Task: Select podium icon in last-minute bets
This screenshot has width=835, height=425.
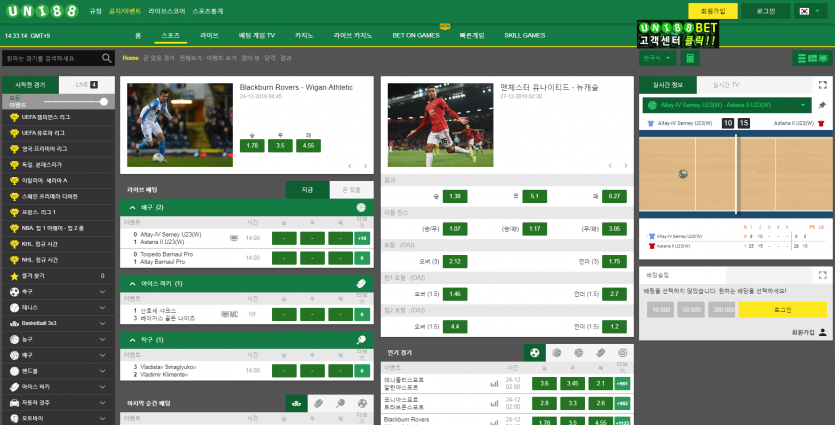Action: [x=297, y=404]
